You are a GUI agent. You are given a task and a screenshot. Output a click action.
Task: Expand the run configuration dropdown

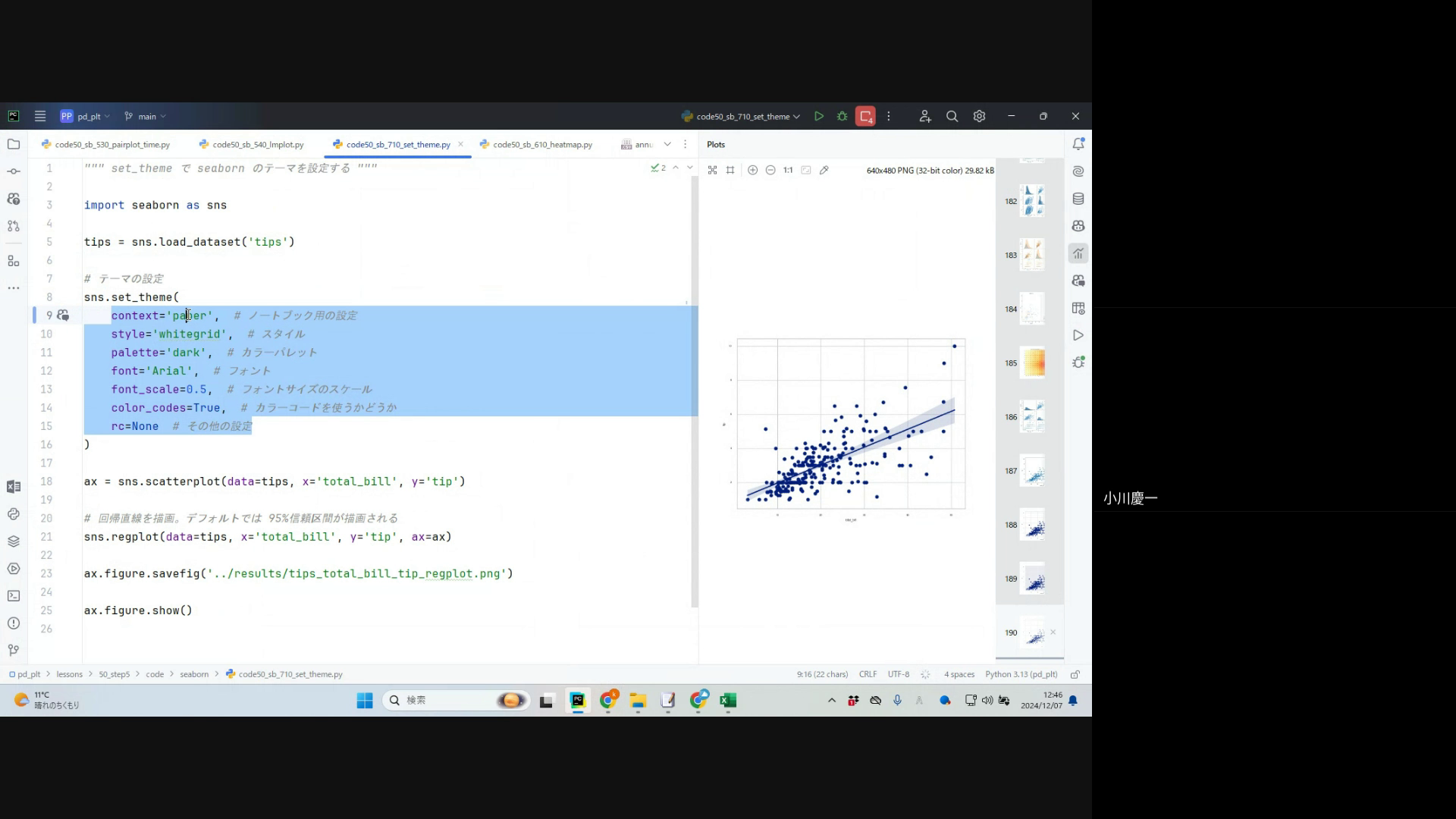coord(796,117)
